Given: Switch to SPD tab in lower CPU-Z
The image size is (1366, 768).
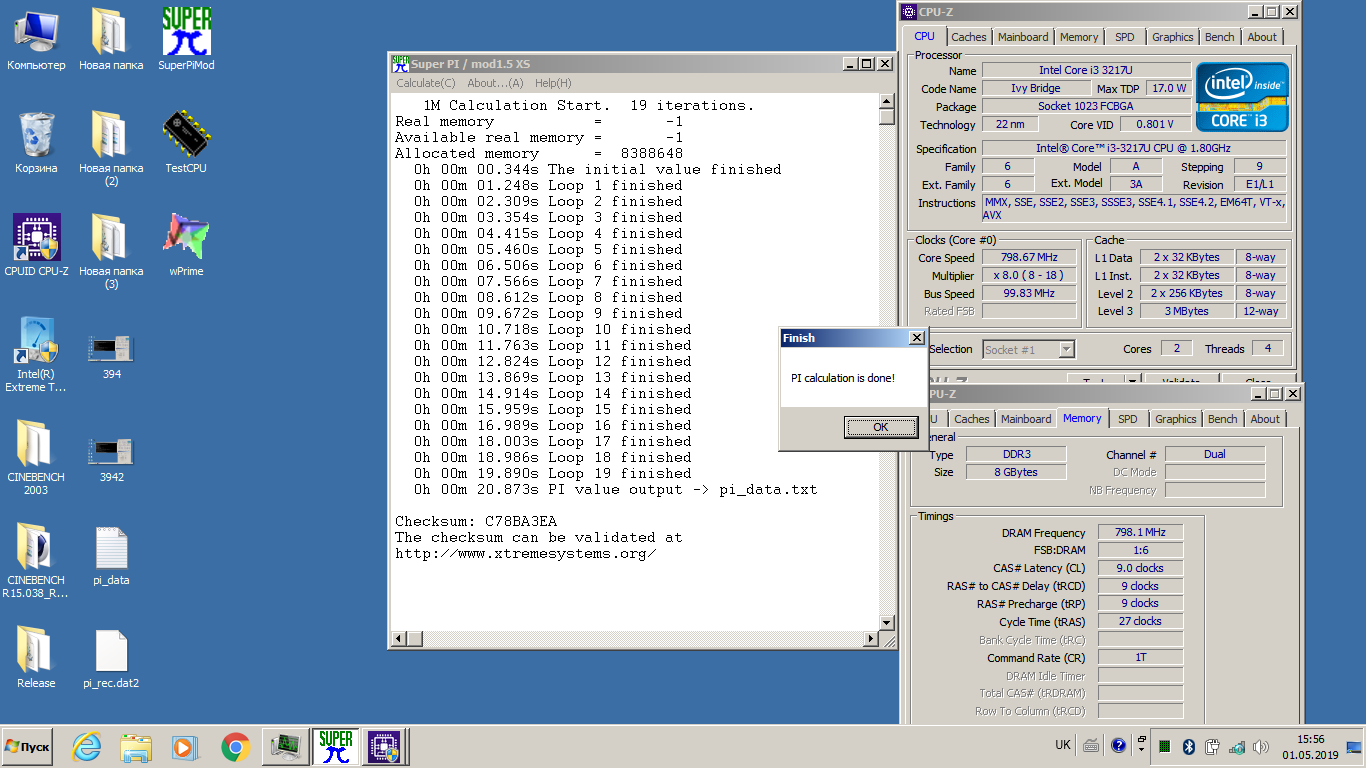Looking at the screenshot, I should click(x=1128, y=419).
